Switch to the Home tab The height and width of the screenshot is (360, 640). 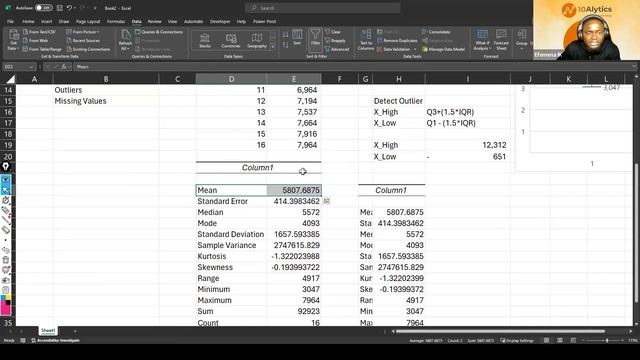point(28,22)
